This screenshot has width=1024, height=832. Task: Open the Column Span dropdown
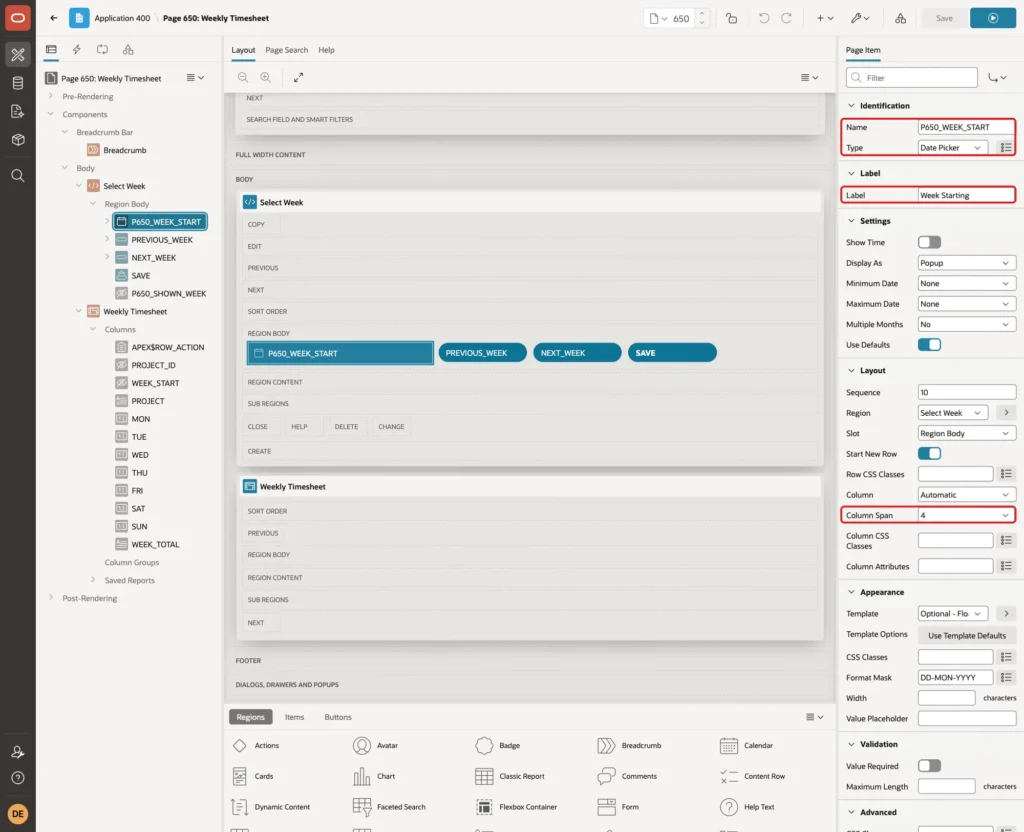[x=967, y=515]
